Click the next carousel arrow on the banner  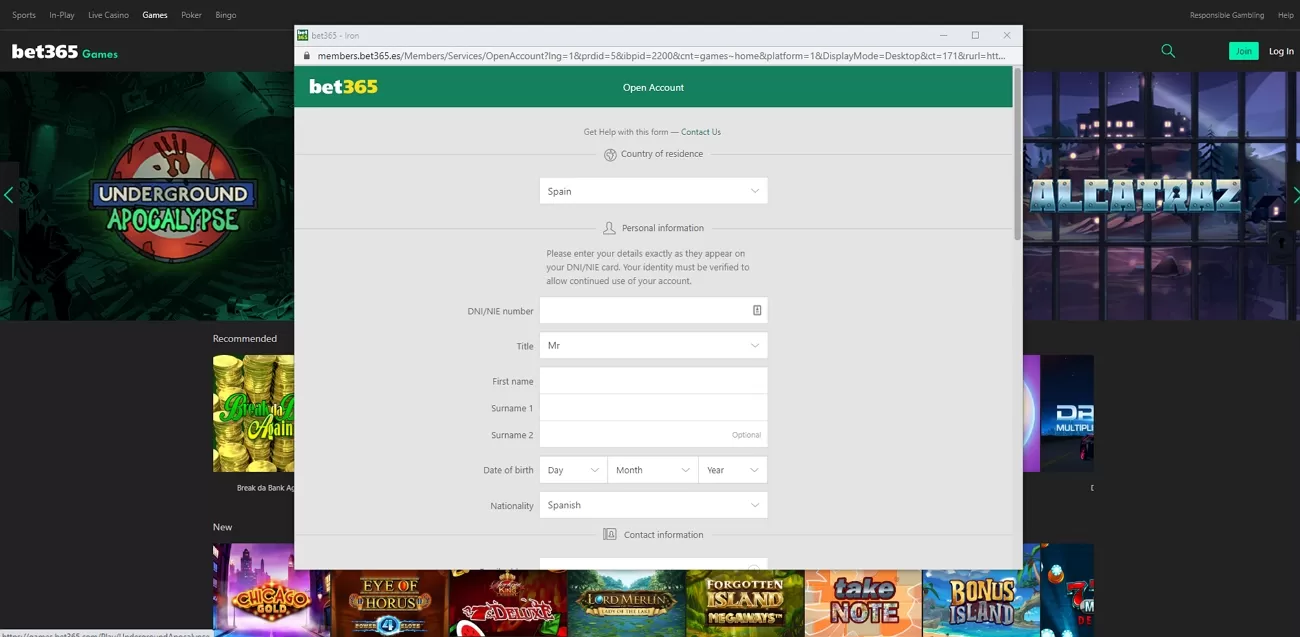[1295, 195]
